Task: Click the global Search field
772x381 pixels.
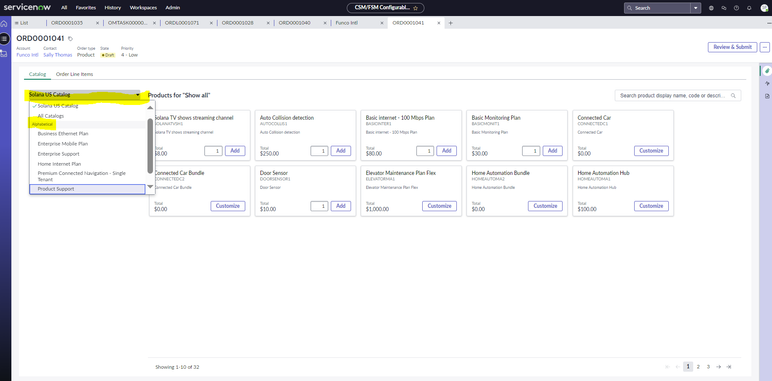Action: pos(657,8)
